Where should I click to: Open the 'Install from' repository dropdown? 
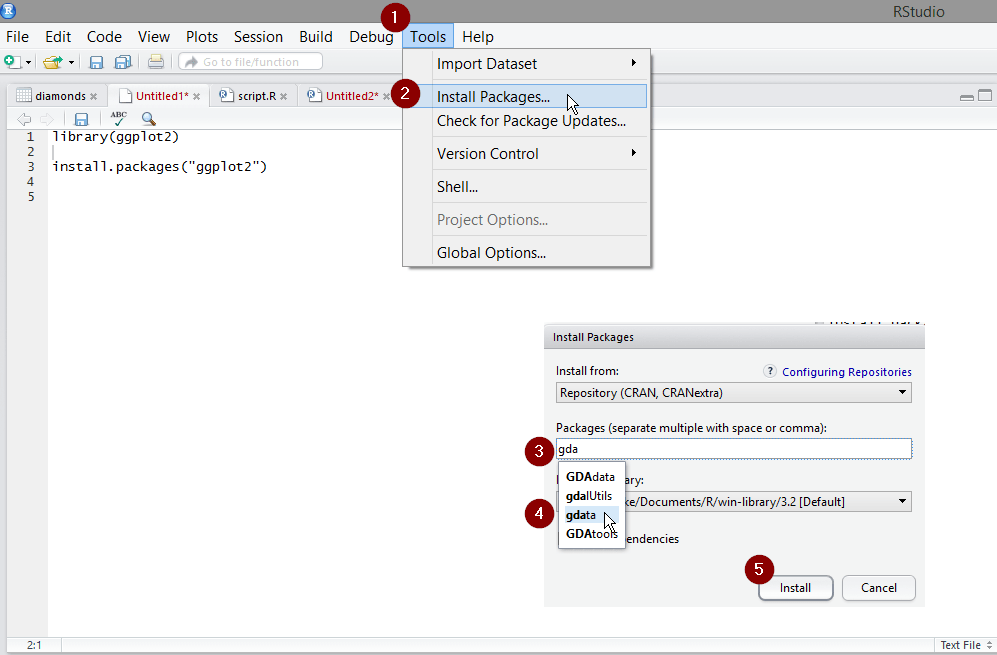pyautogui.click(x=733, y=392)
